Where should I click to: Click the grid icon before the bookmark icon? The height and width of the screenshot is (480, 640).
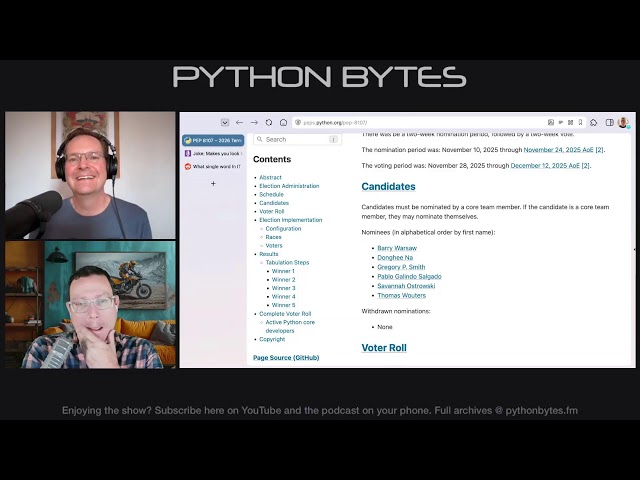pyautogui.click(x=571, y=122)
